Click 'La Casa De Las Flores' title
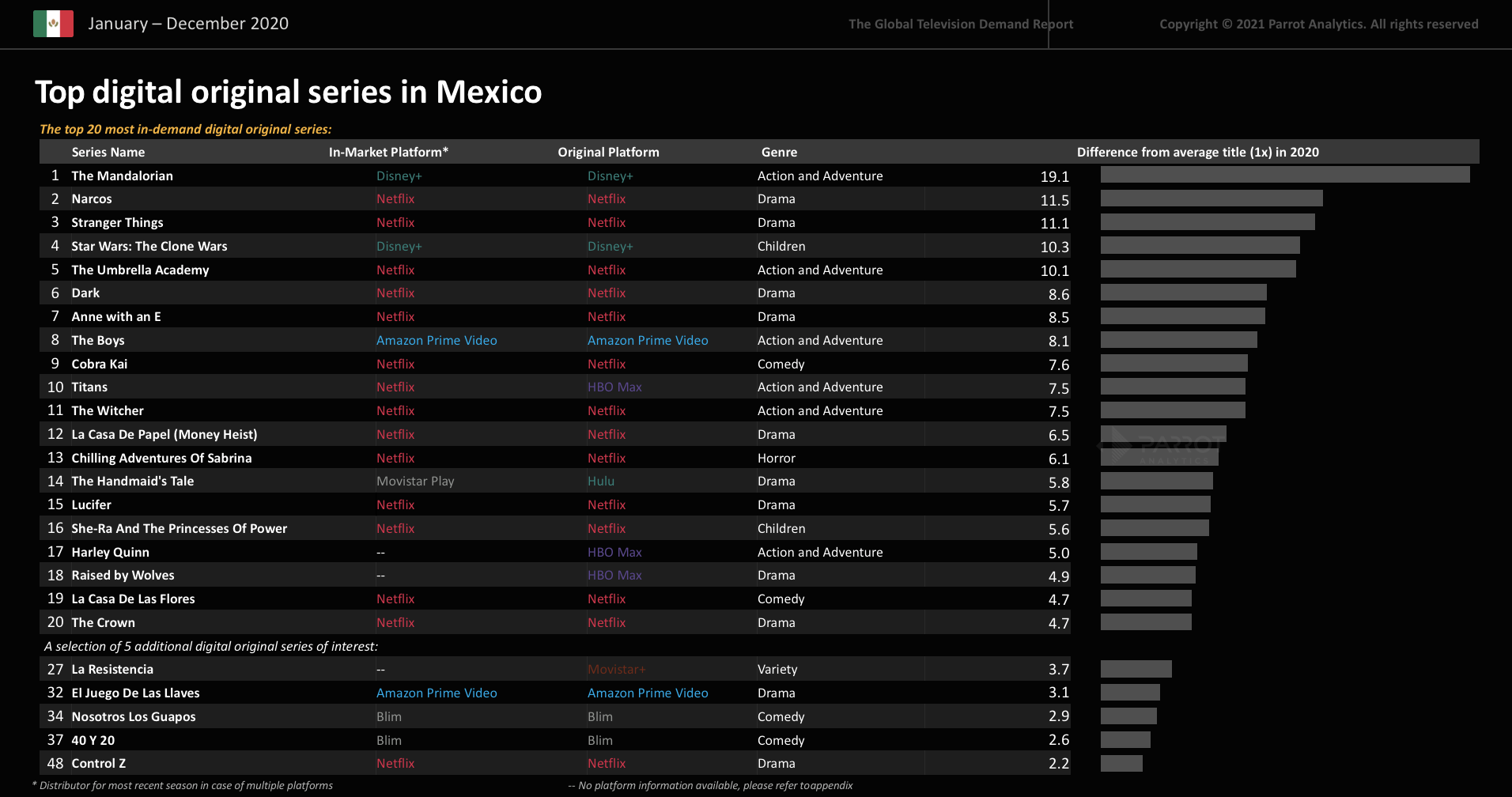 click(x=133, y=599)
